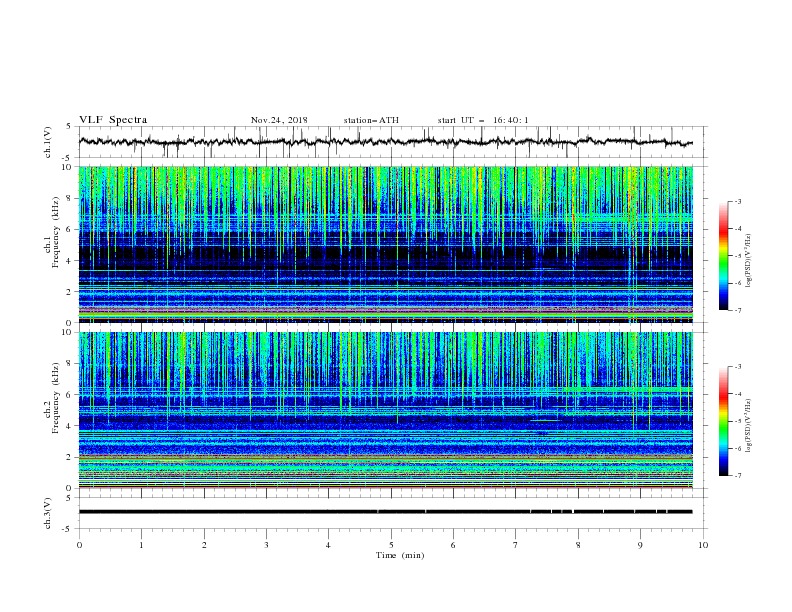Click the ch.1 color bar "log(PSD)(V²/Hz)" label
The width and height of the screenshot is (792, 612).
point(748,261)
